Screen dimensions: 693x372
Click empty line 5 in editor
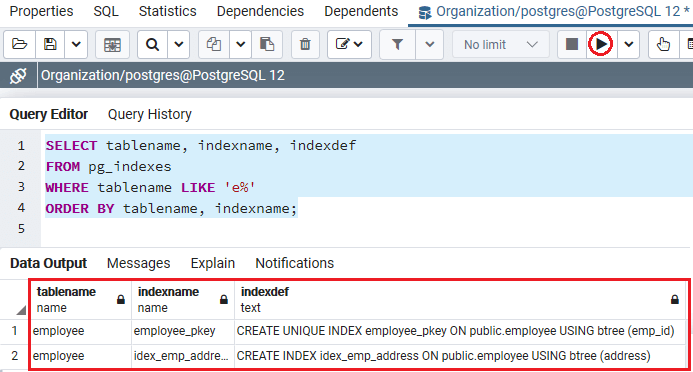point(367,229)
